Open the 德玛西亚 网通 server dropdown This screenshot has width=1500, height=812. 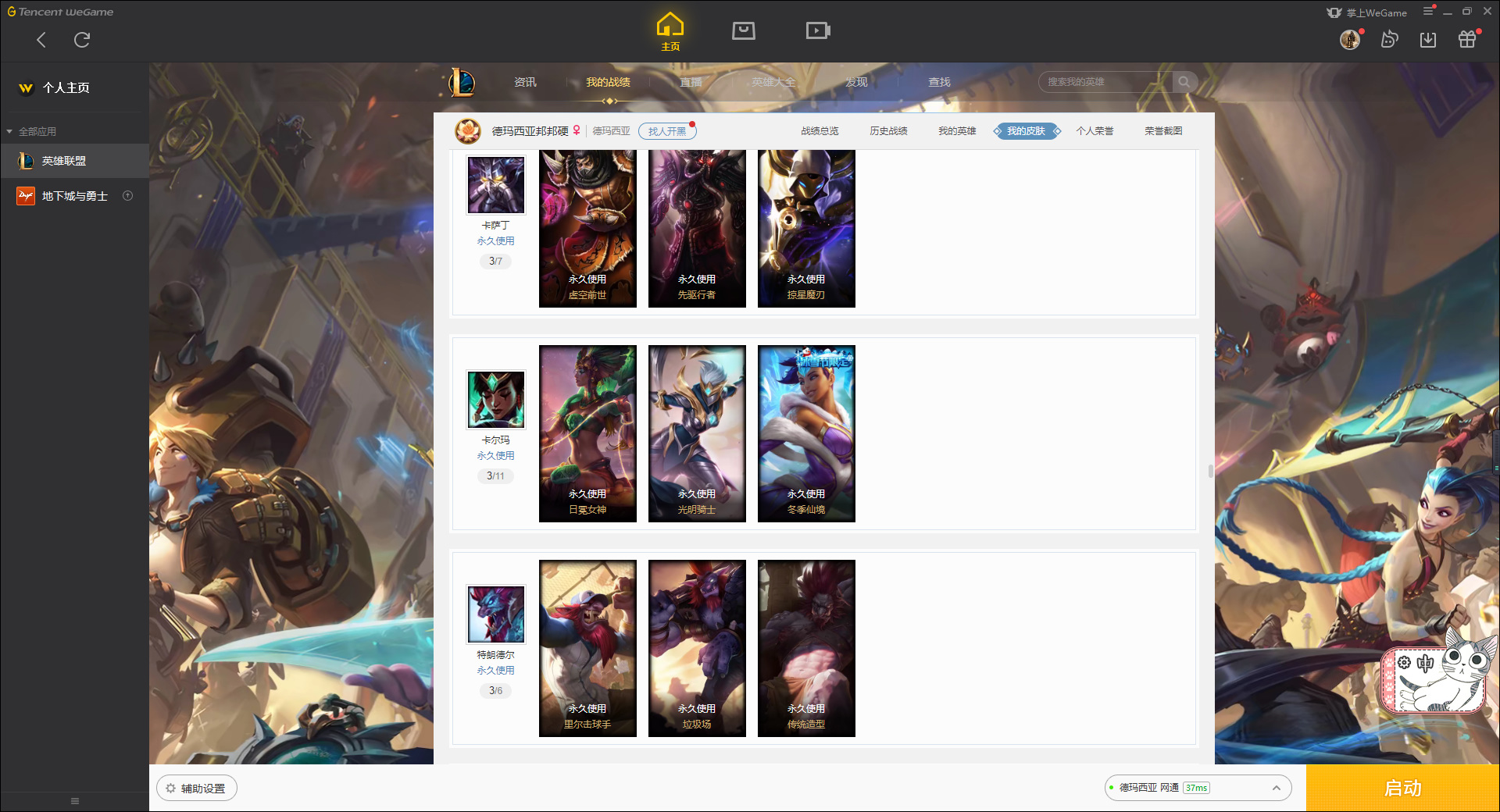point(1198,788)
